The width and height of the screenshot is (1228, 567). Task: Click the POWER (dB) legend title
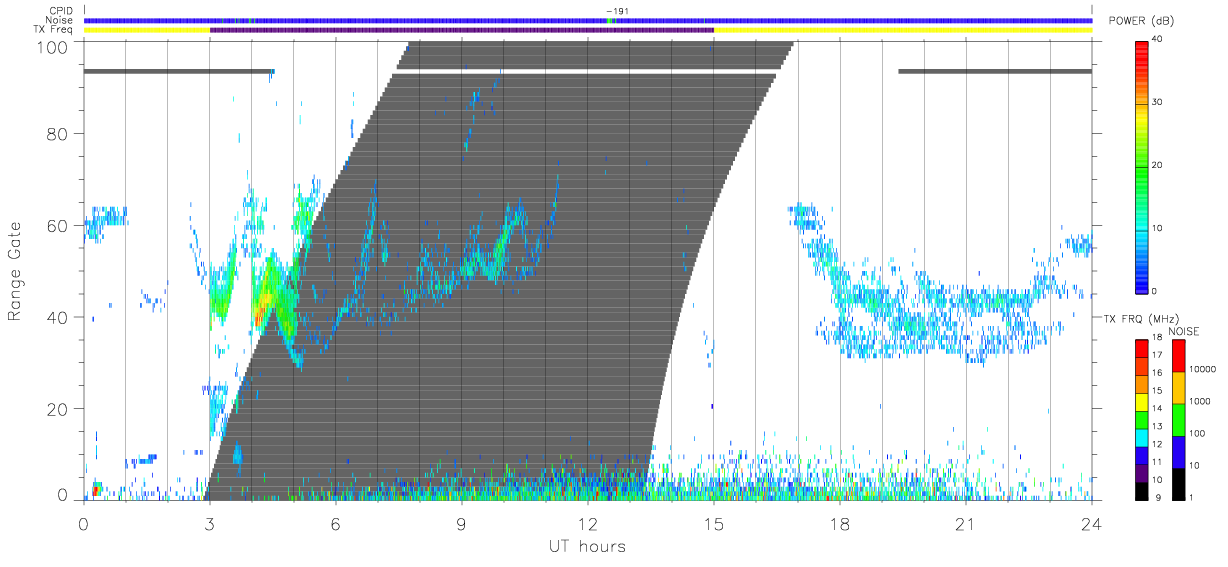point(1141,22)
